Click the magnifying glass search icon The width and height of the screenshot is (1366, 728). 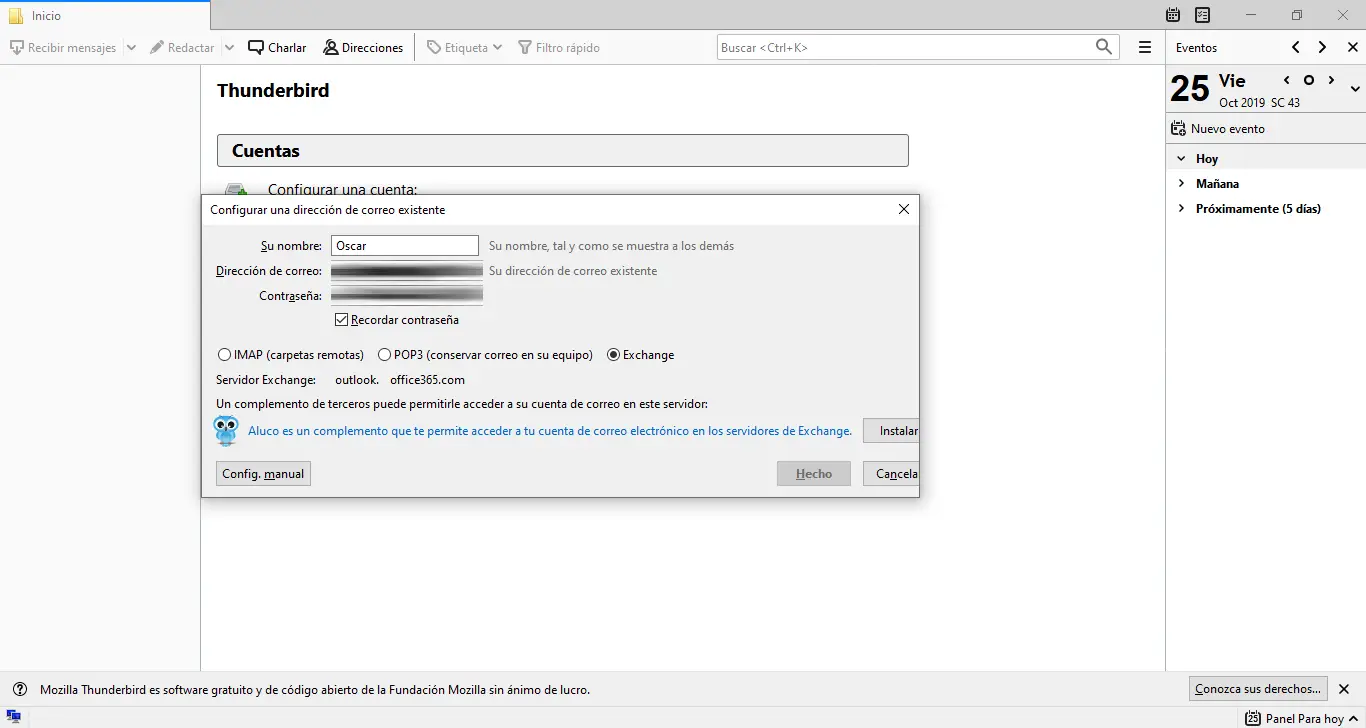tap(1104, 47)
